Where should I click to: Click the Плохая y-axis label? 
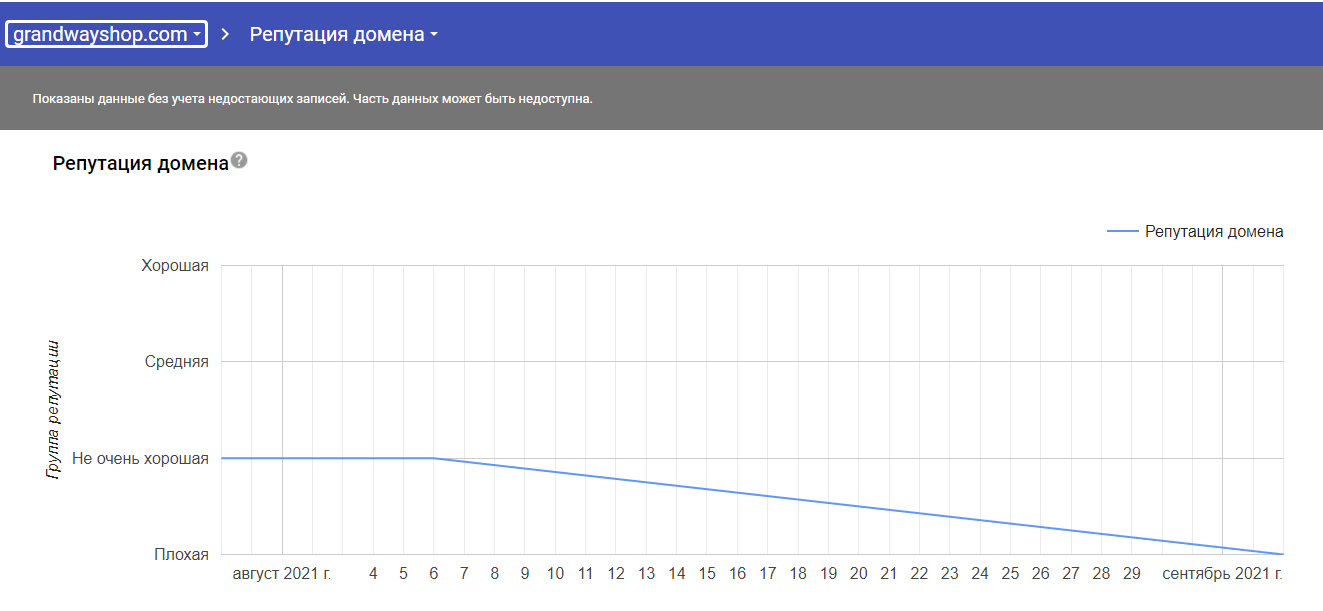pyautogui.click(x=181, y=554)
